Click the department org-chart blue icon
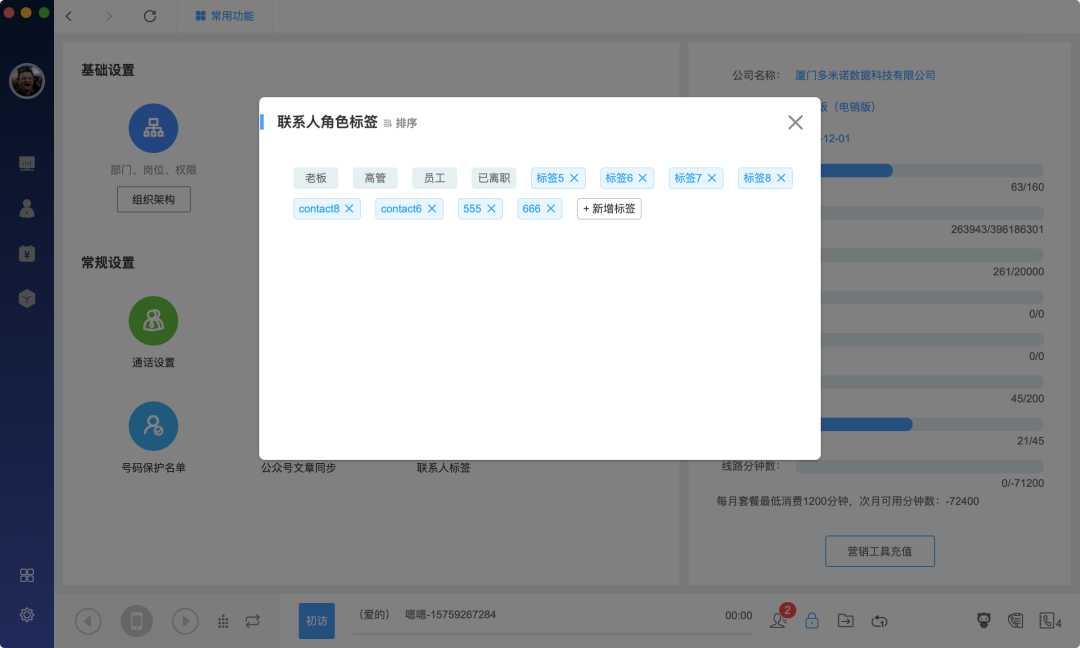 click(154, 128)
